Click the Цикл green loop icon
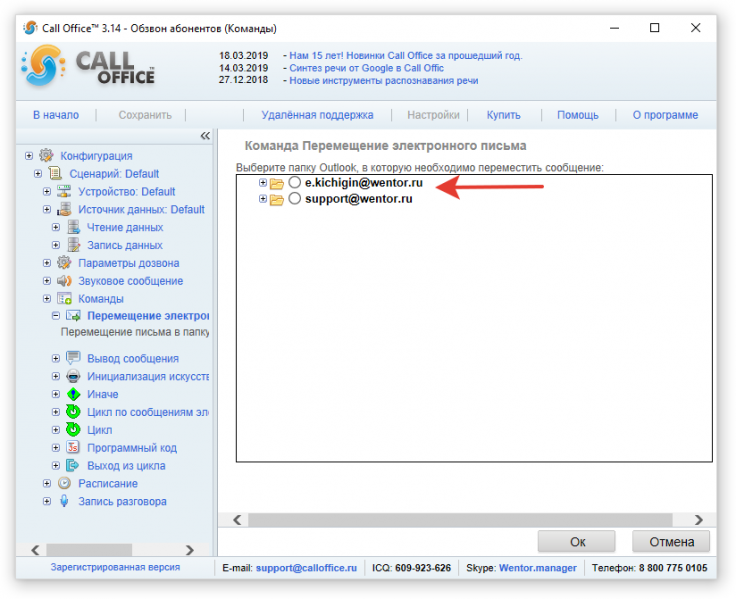The image size is (736, 599). 73,430
